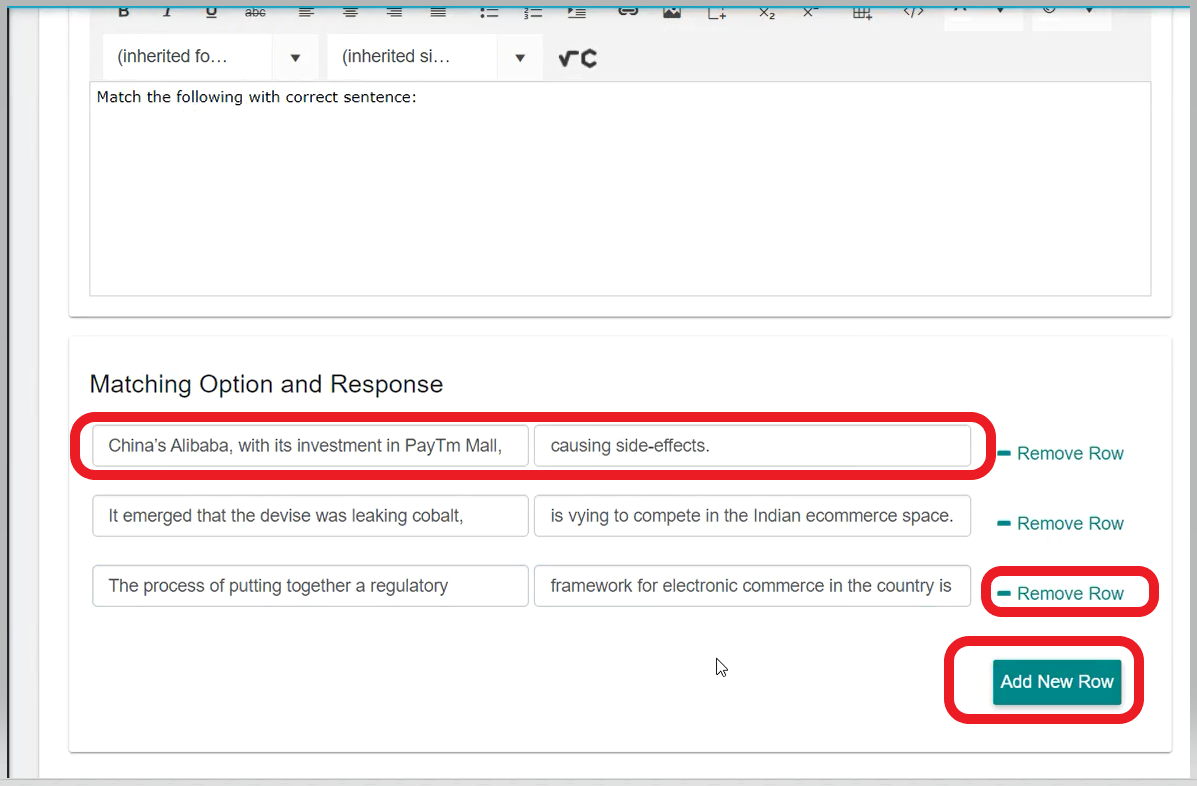Click the subscript icon
The height and width of the screenshot is (786, 1197).
pos(766,12)
